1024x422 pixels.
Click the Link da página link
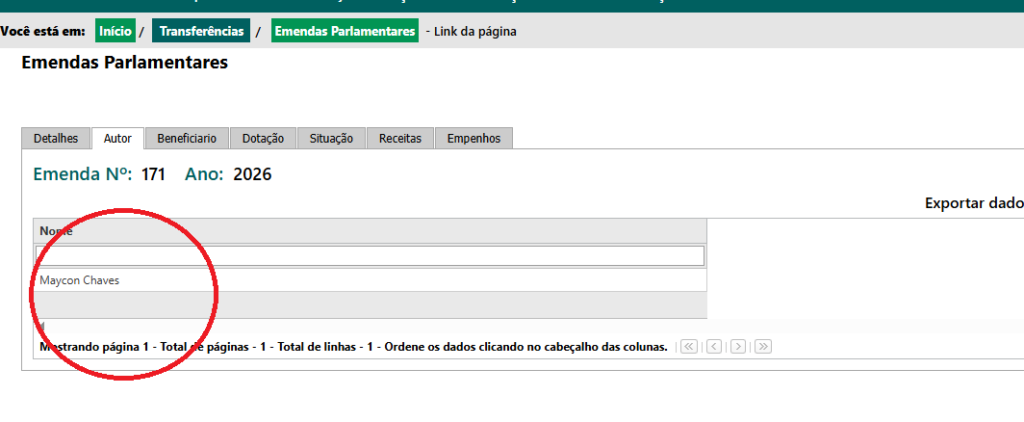(x=474, y=32)
